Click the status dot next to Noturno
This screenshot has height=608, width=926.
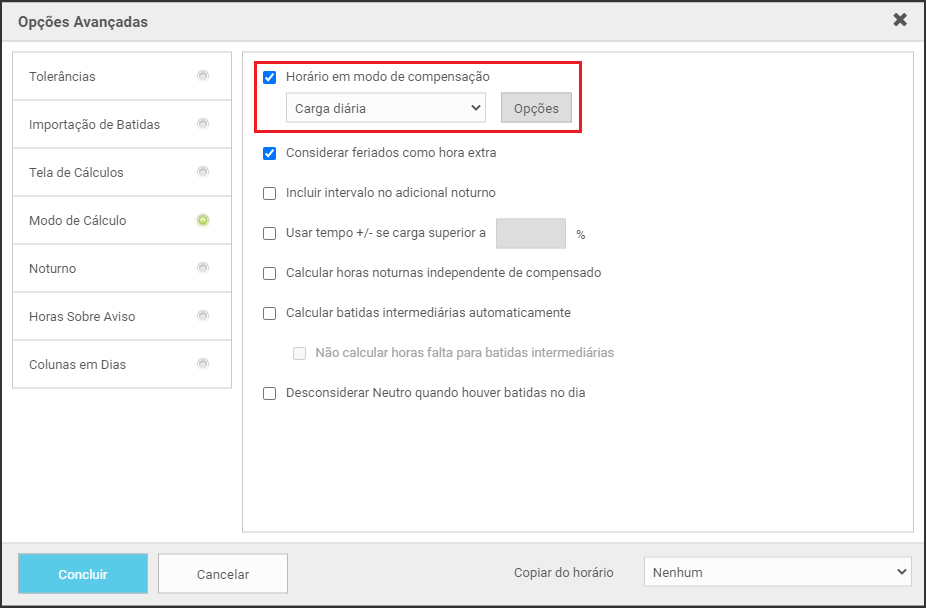coord(203,268)
